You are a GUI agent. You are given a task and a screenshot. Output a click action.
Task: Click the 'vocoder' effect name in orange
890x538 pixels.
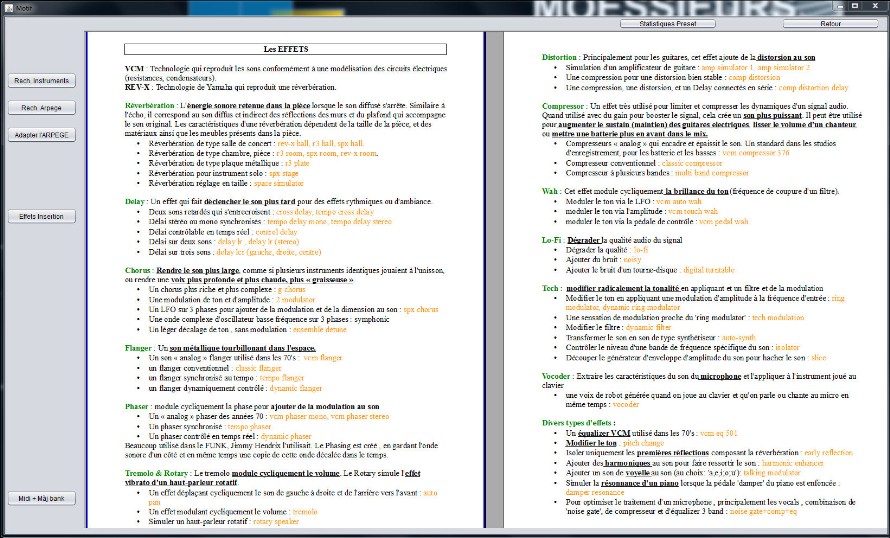pyautogui.click(x=625, y=405)
